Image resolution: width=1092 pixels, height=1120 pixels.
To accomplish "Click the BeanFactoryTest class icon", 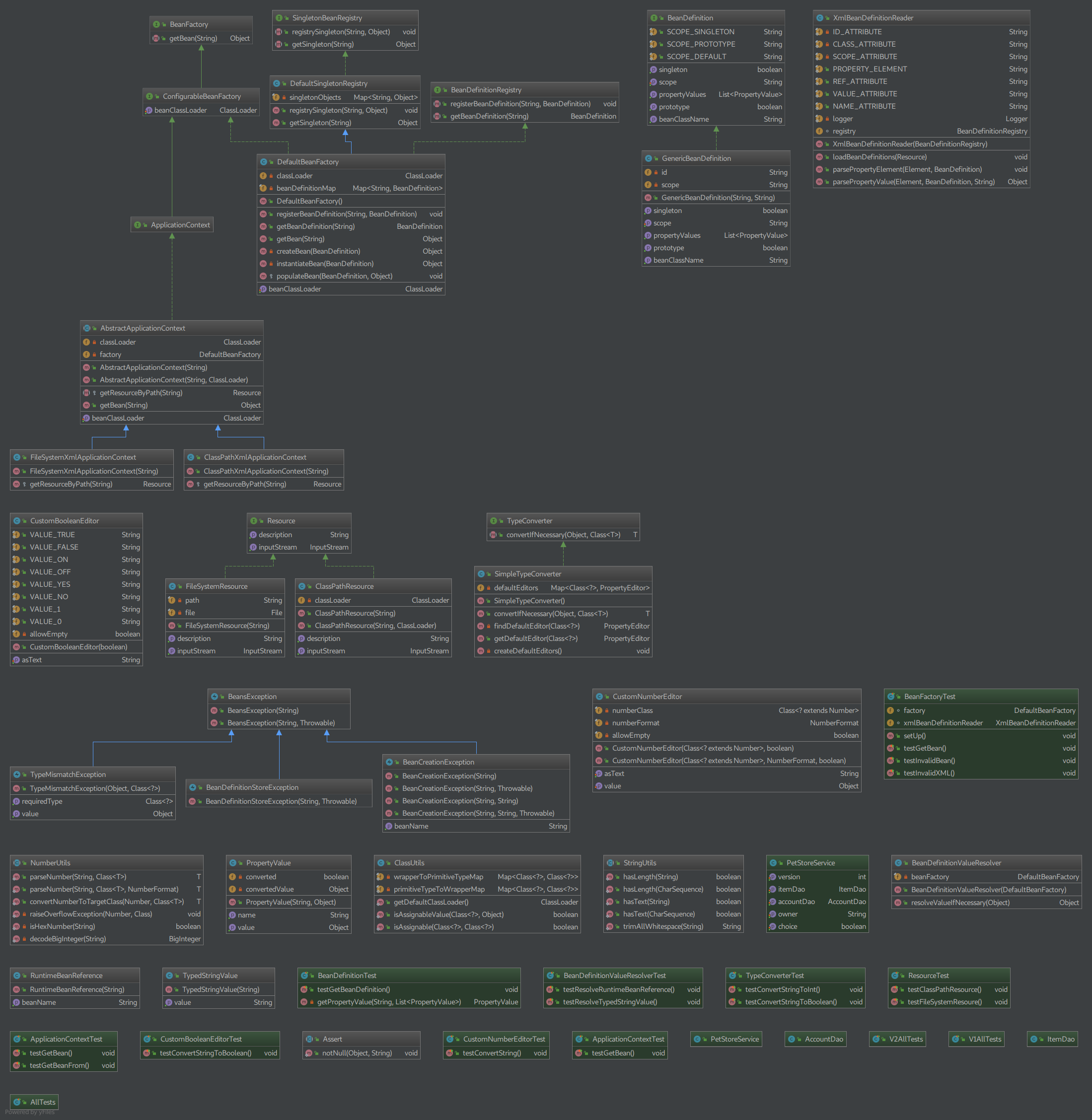I will [891, 696].
